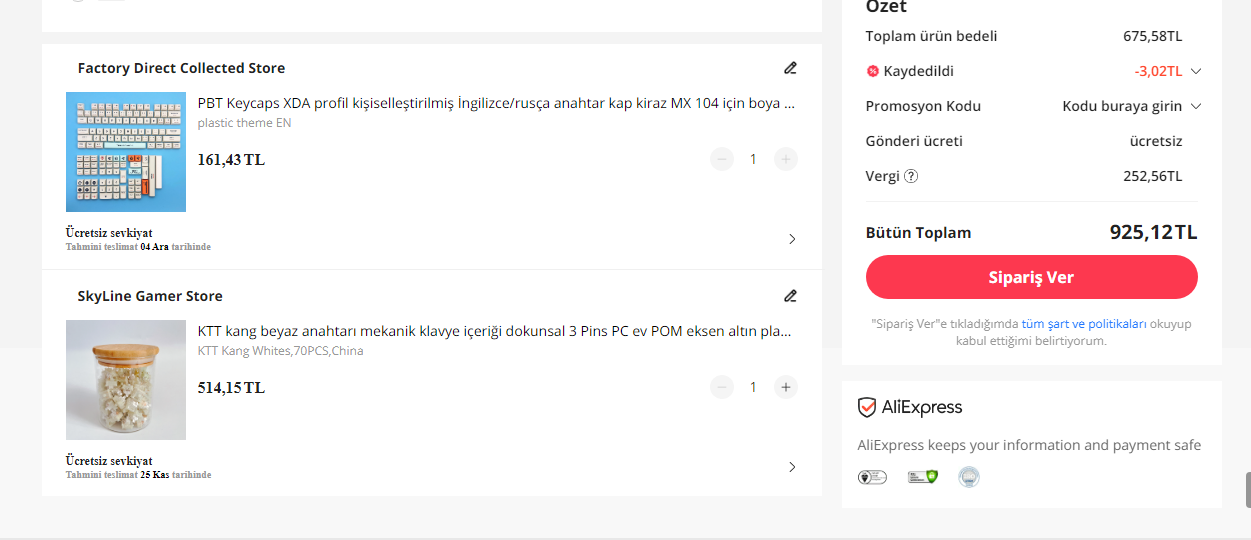Image resolution: width=1251 pixels, height=540 pixels.
Task: Click the 252,56TL tax amount
Action: (1152, 176)
